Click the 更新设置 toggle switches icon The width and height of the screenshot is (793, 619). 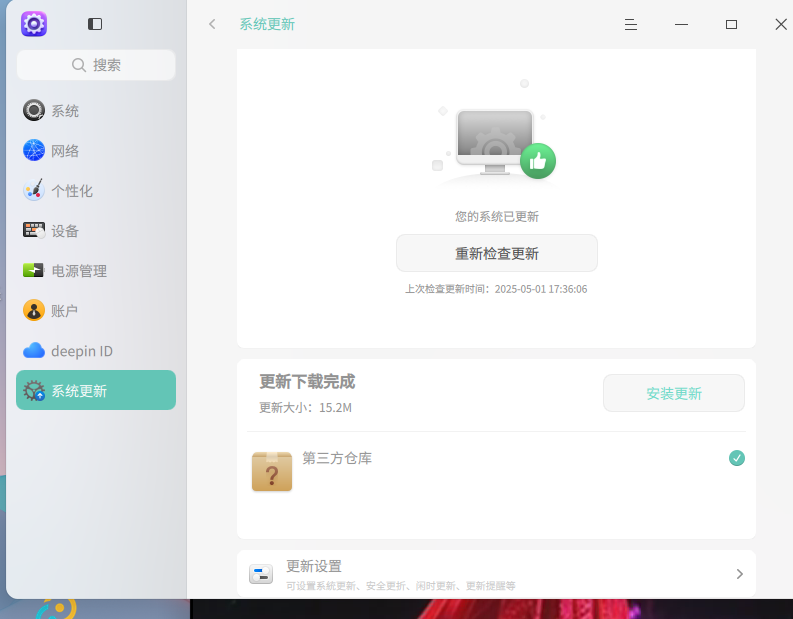click(261, 574)
